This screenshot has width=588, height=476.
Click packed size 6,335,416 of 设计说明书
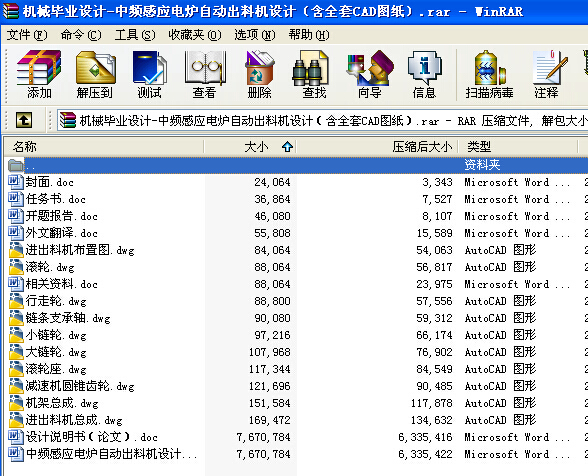(425, 437)
